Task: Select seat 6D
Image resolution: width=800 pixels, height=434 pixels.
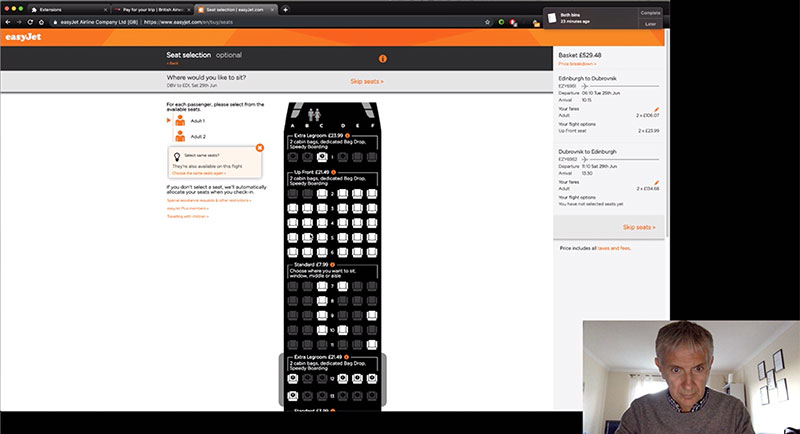Action: (x=342, y=252)
